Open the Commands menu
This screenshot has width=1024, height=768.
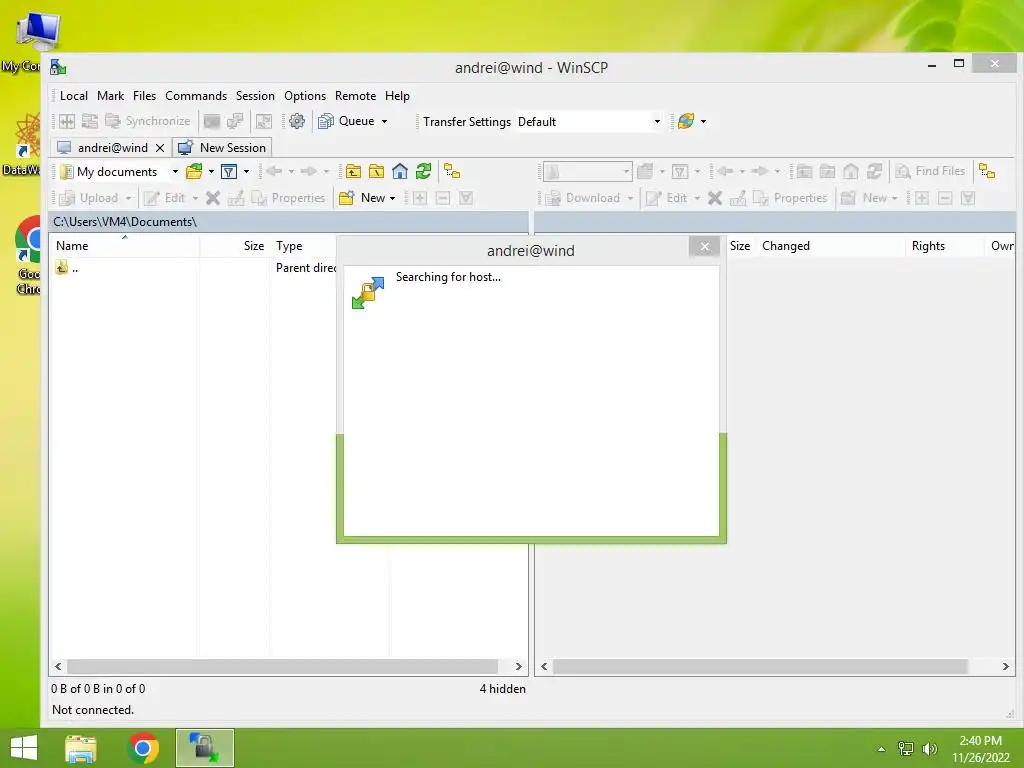(196, 96)
